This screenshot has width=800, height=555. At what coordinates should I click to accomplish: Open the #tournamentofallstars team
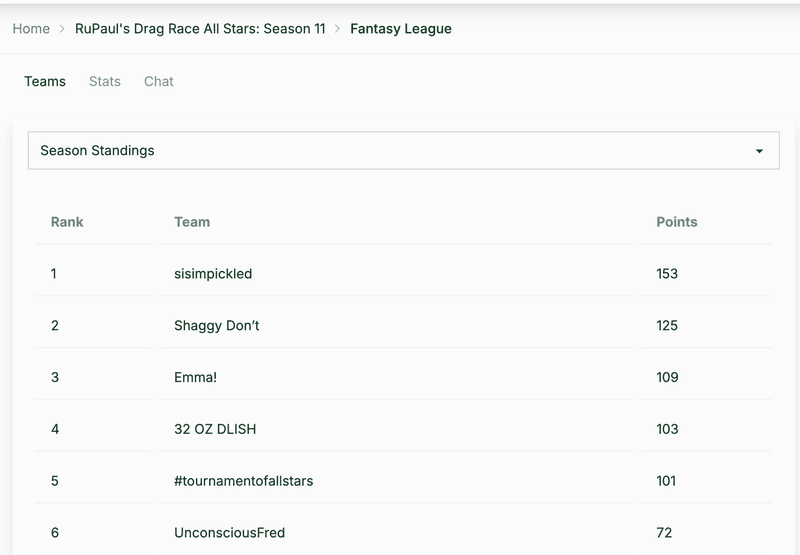click(243, 481)
